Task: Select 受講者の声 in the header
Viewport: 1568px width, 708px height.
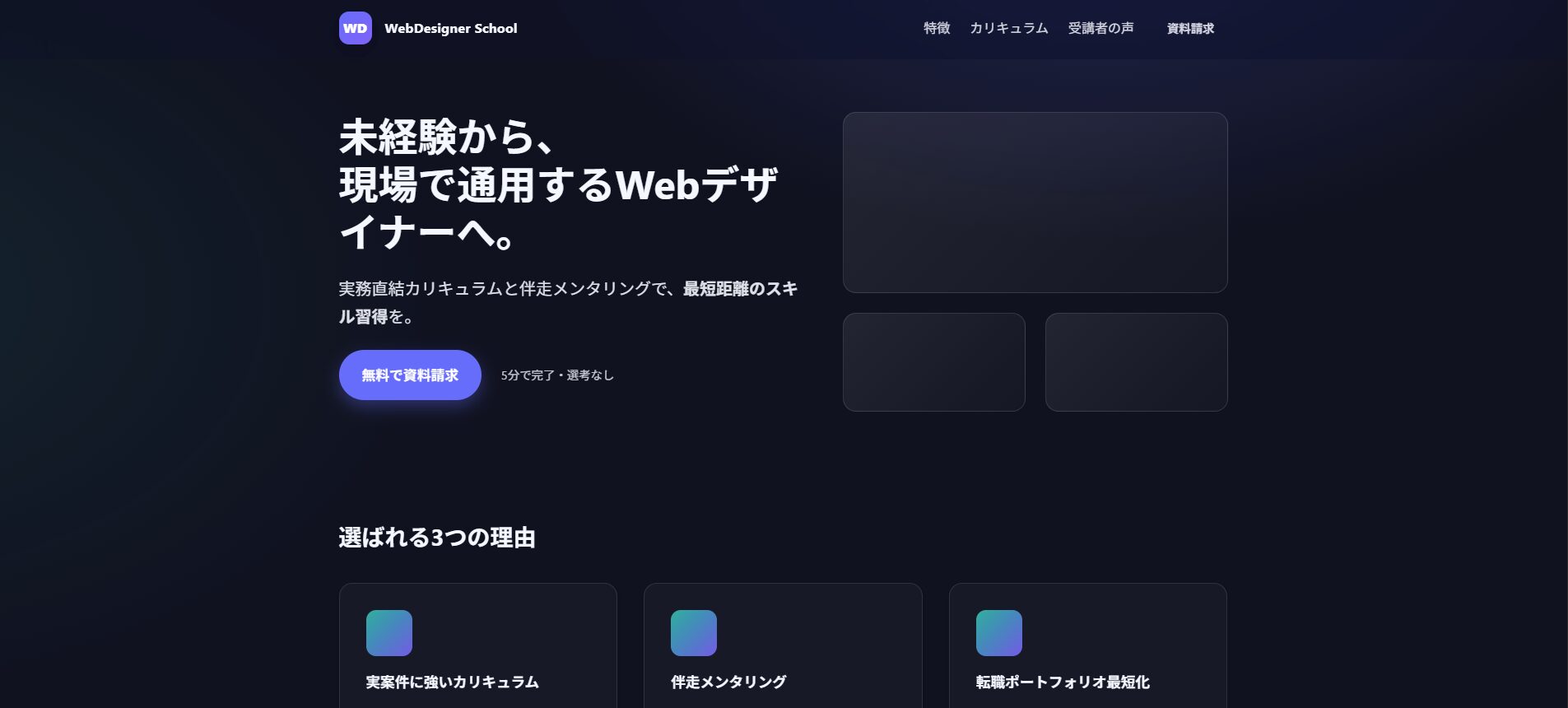Action: click(1101, 28)
